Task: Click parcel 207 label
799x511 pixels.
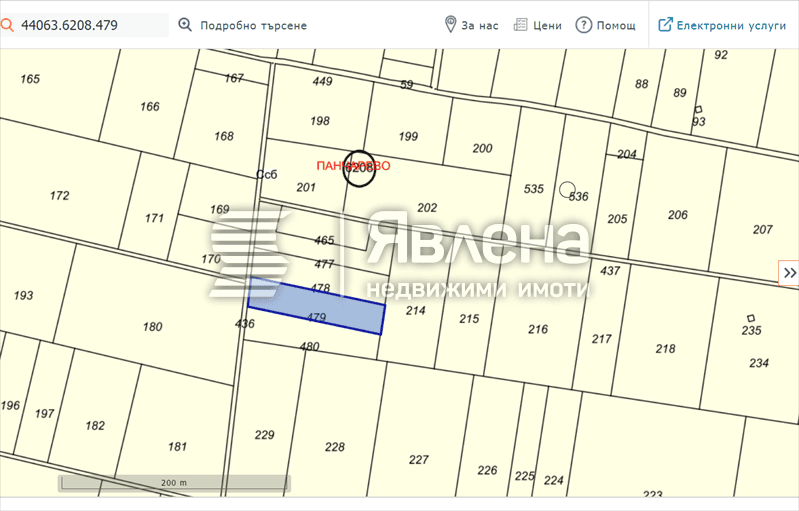Action: [762, 229]
